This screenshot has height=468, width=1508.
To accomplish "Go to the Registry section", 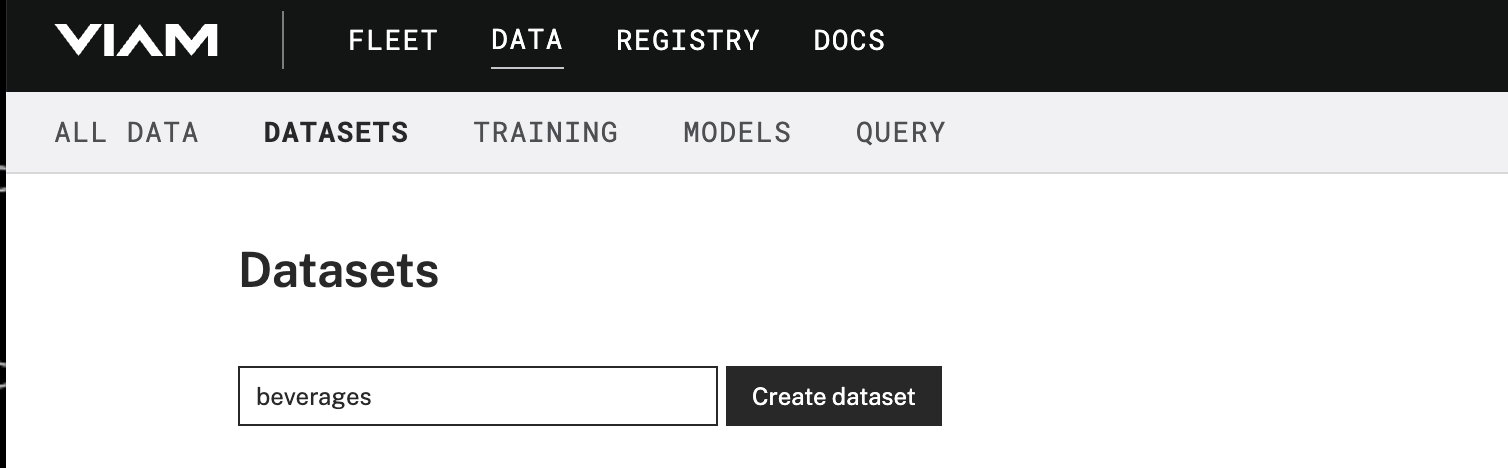I will tap(688, 40).
